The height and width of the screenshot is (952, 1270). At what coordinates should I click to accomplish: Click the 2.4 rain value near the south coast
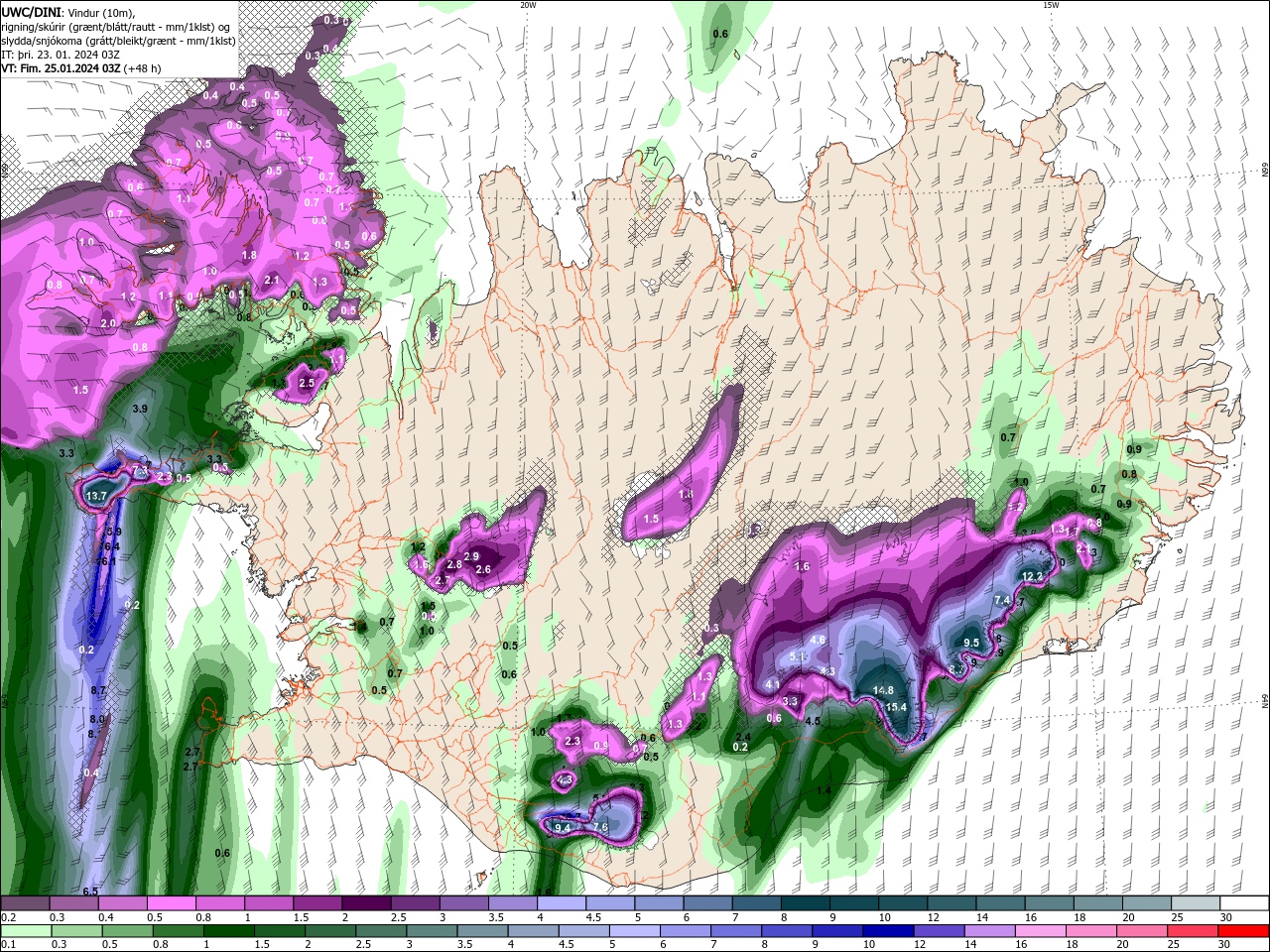click(743, 736)
